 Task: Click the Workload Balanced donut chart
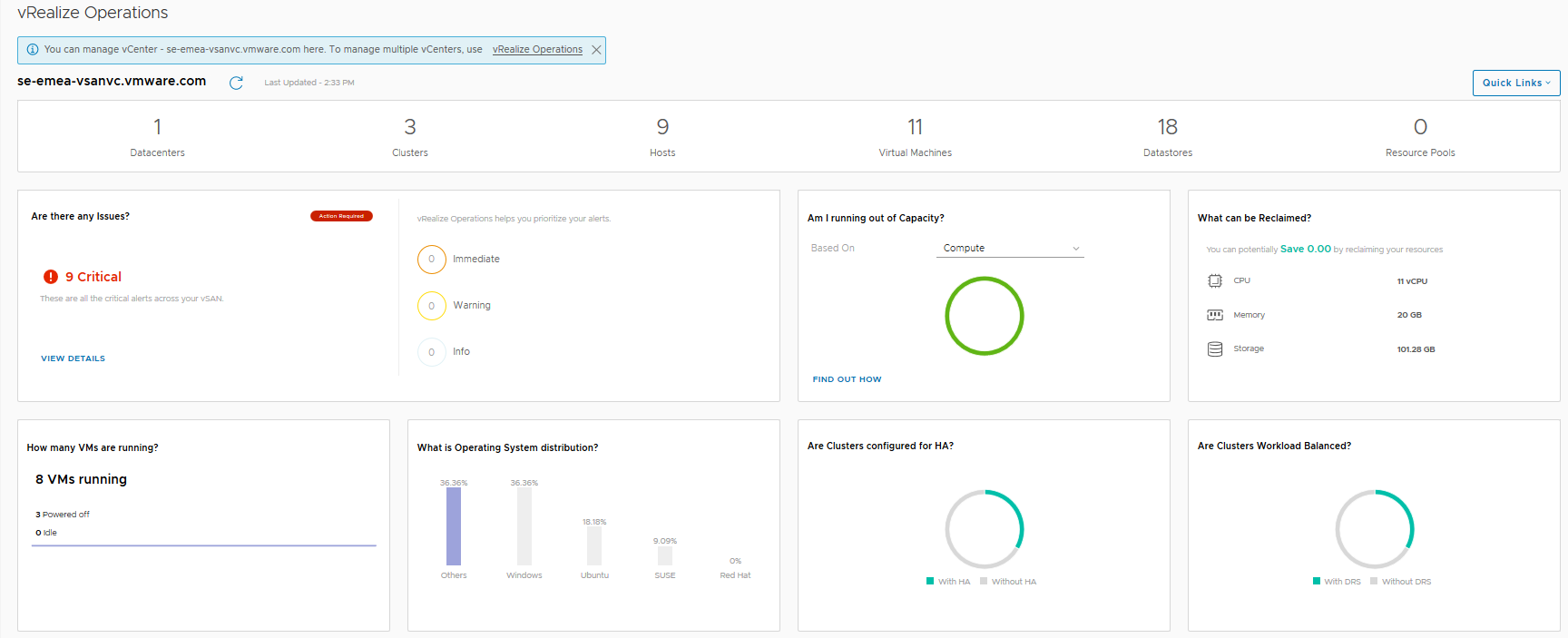(x=1375, y=529)
